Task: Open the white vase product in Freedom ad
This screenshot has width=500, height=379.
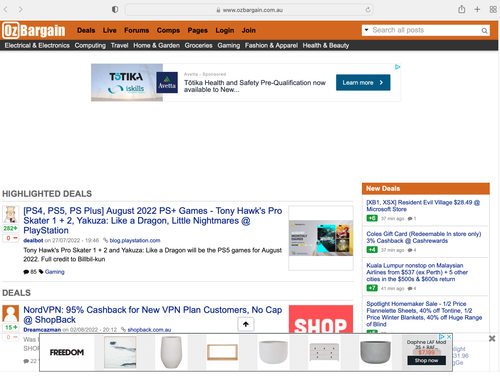Action: point(171,352)
